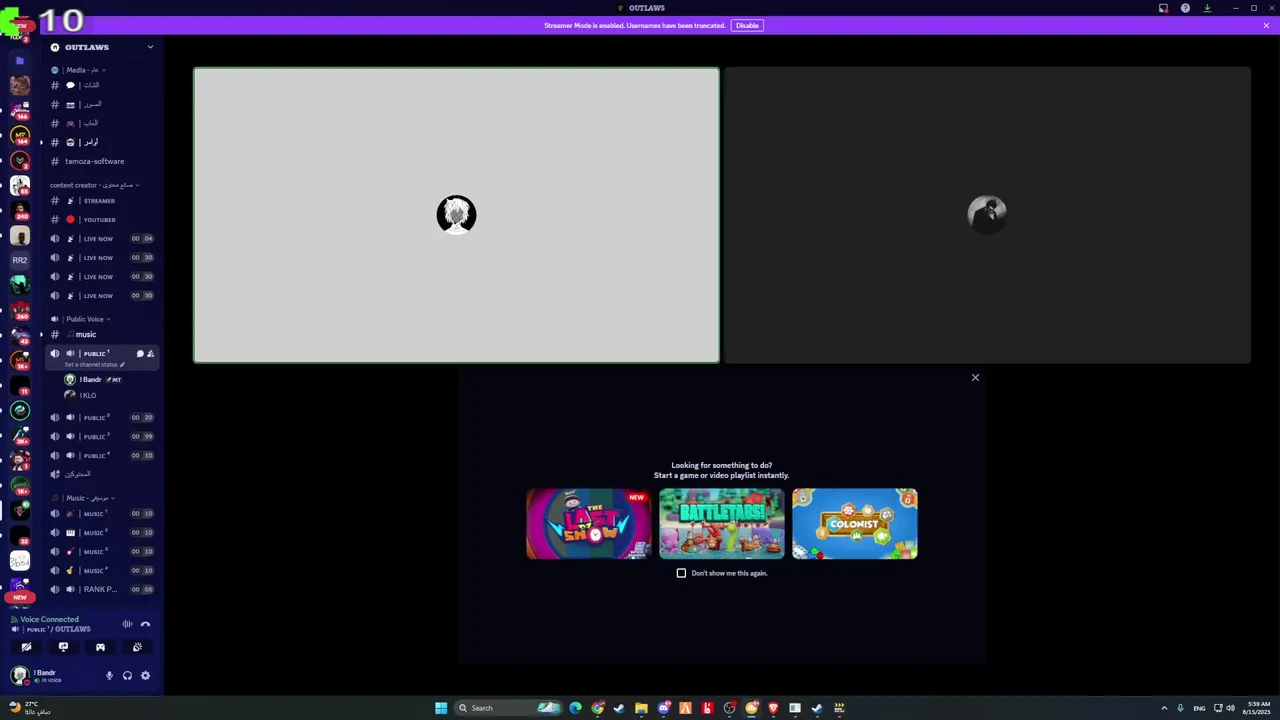1280x720 pixels.
Task: Open the music text channel
Action: pos(102,334)
